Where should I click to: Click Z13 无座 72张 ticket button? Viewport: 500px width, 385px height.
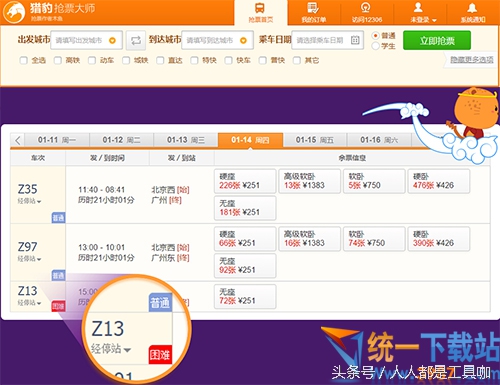click(x=245, y=296)
